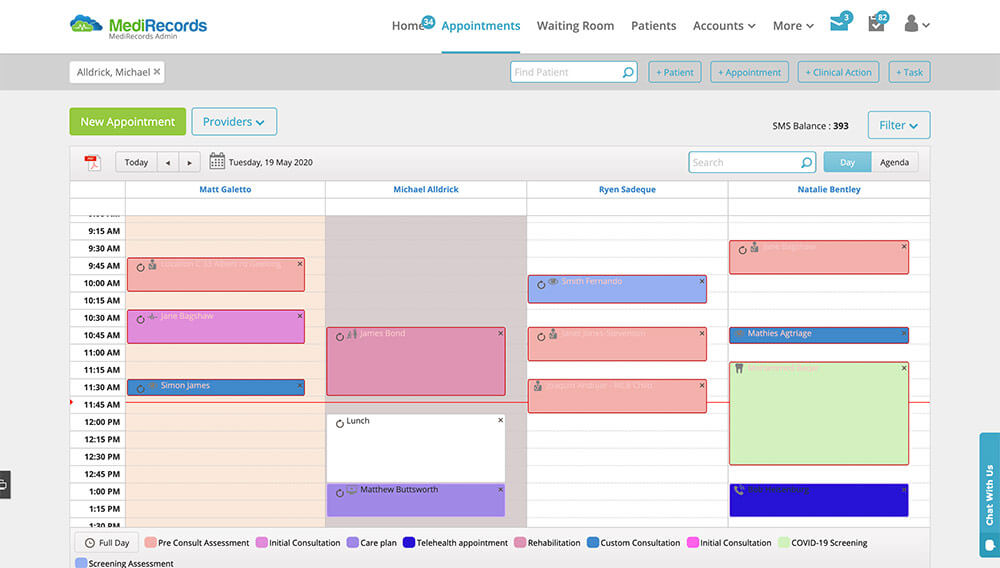Click the 12:00 PM time label

[x=102, y=422]
